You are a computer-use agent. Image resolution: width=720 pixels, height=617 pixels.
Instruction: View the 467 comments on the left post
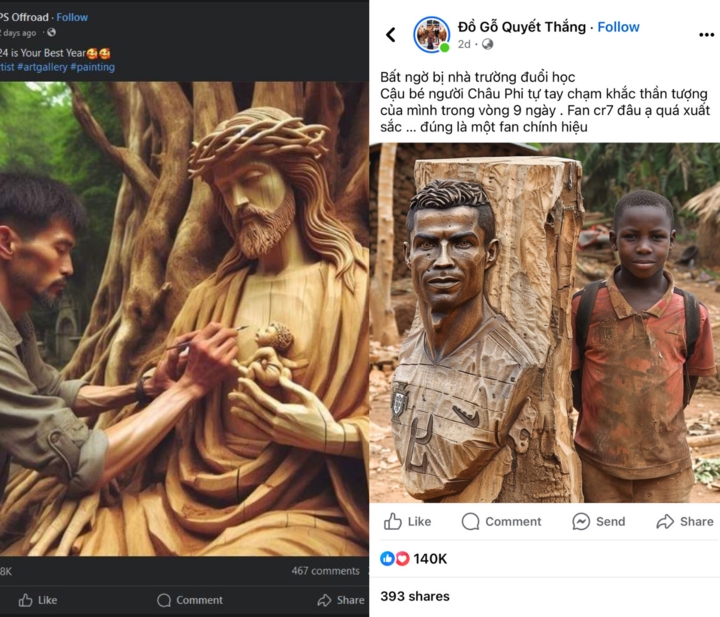325,571
